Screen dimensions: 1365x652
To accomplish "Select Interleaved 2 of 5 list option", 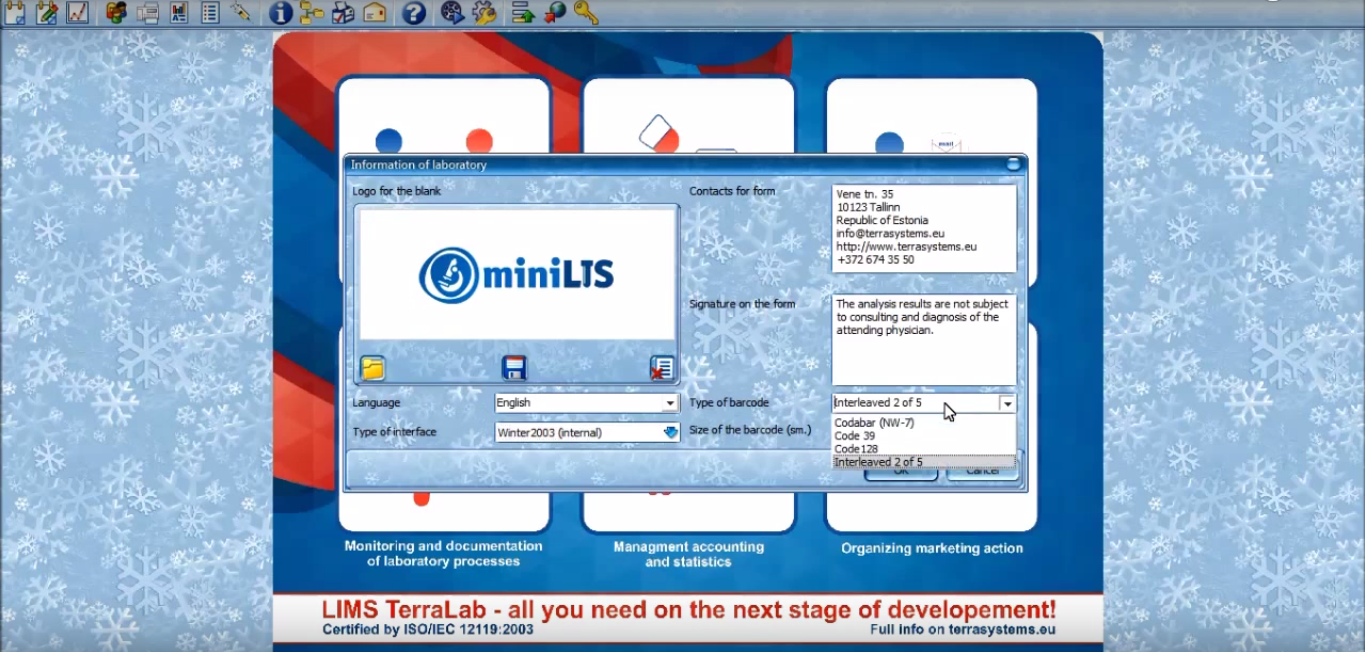I will (x=924, y=462).
